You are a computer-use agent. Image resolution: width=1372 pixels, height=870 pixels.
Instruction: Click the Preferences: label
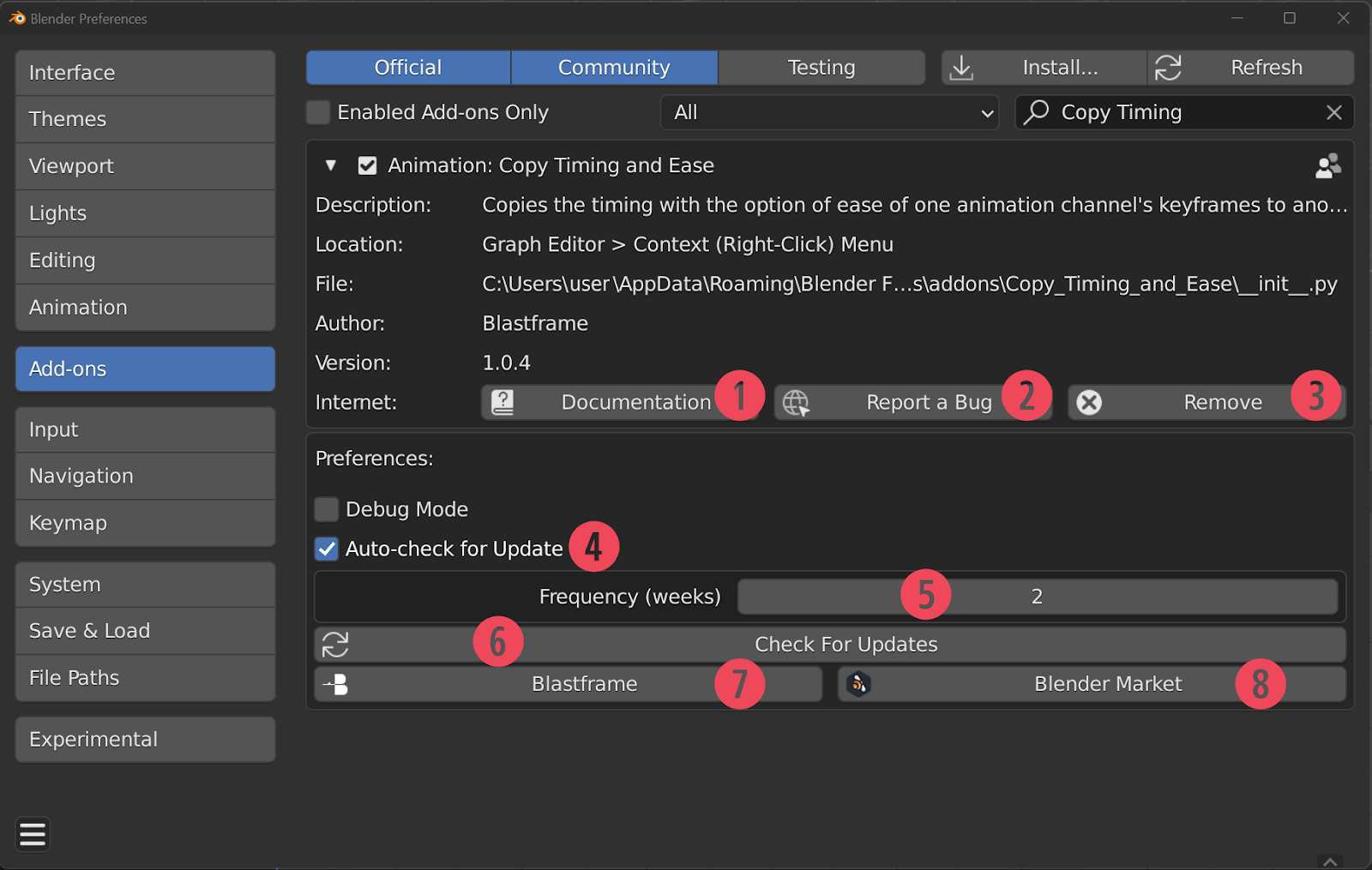coord(375,459)
